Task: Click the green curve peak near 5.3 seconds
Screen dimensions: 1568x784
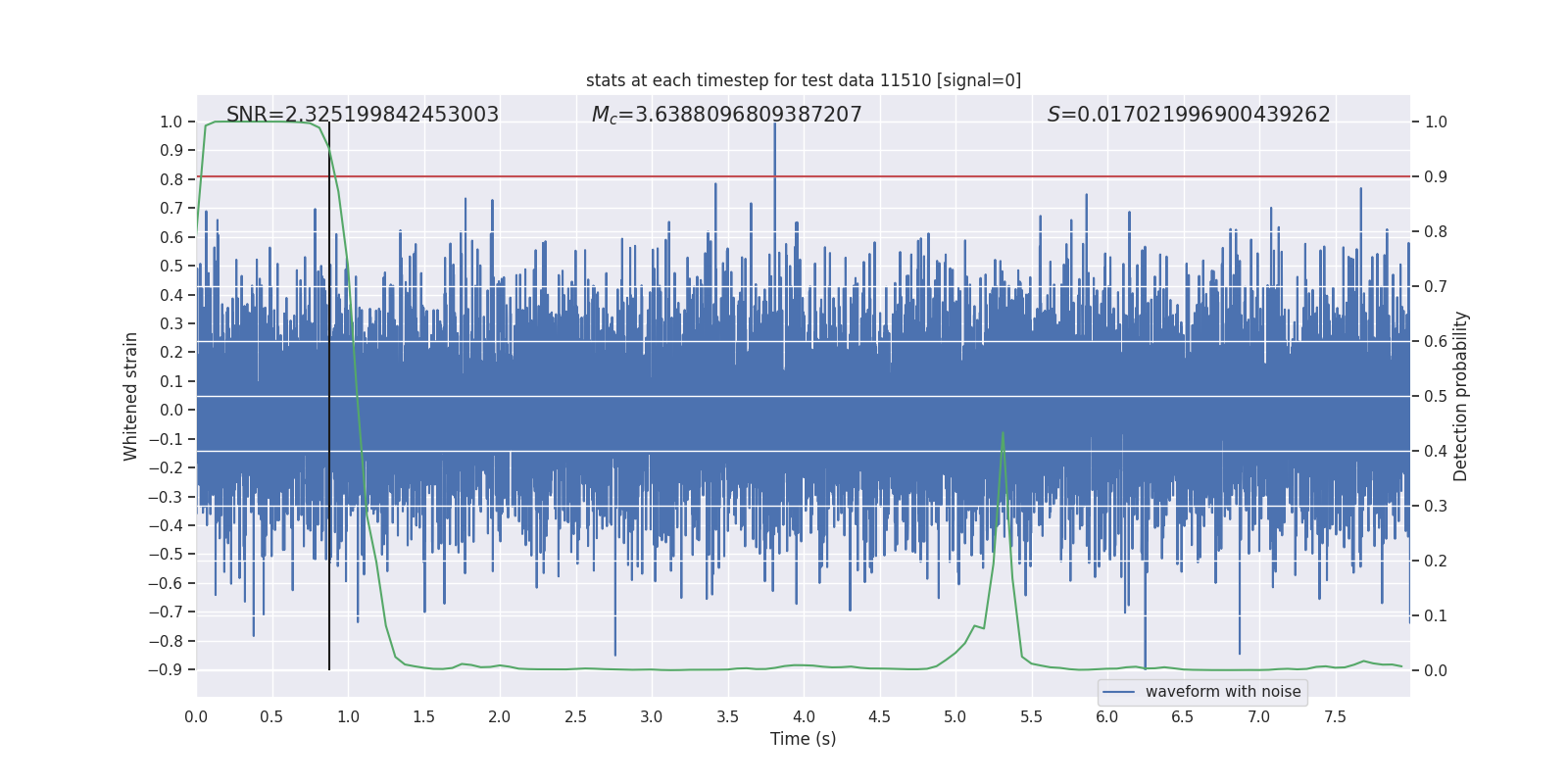Action: (1003, 433)
